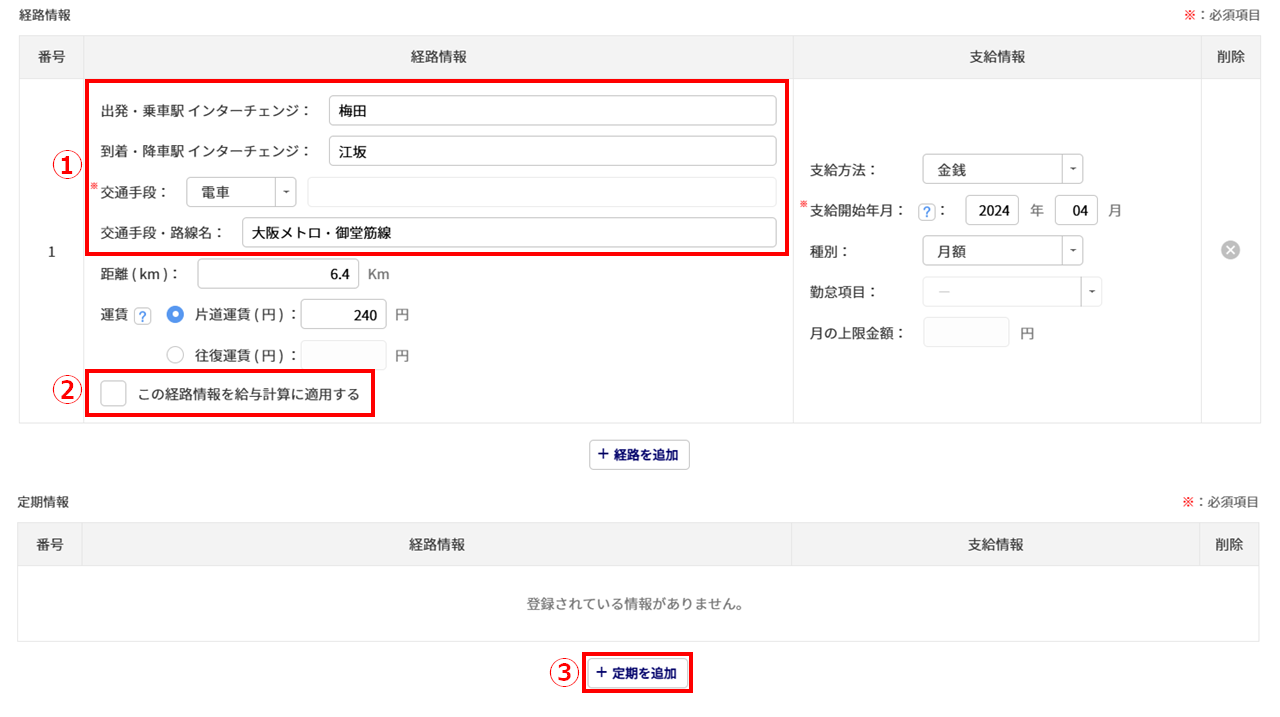Click the one-way fare field showing 240
Image resolution: width=1280 pixels, height=717 pixels.
[343, 315]
